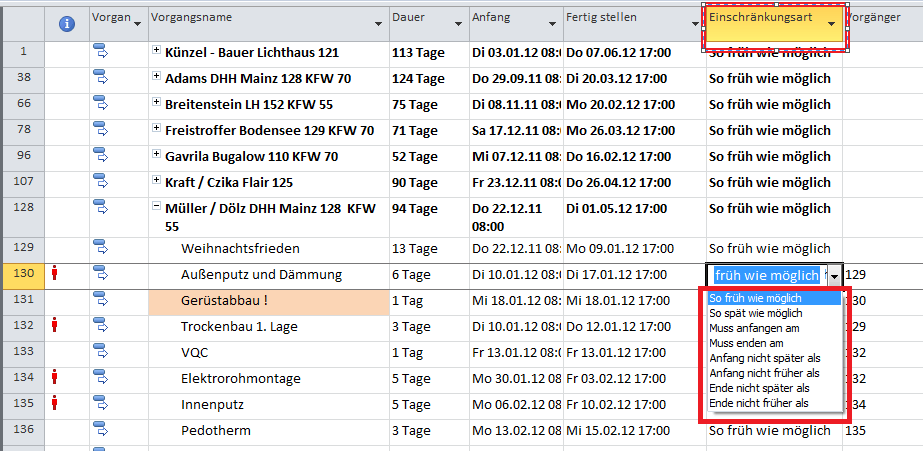Screen dimensions: 923x451
Task: Select row header number 130
Action: coord(24,274)
